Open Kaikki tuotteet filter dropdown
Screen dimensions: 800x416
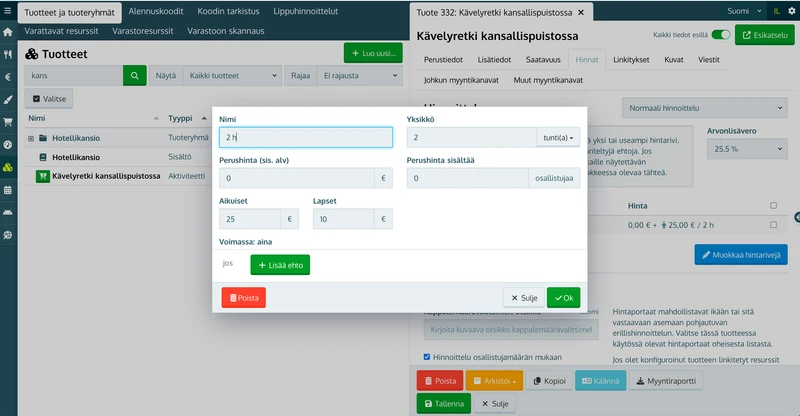tap(233, 76)
